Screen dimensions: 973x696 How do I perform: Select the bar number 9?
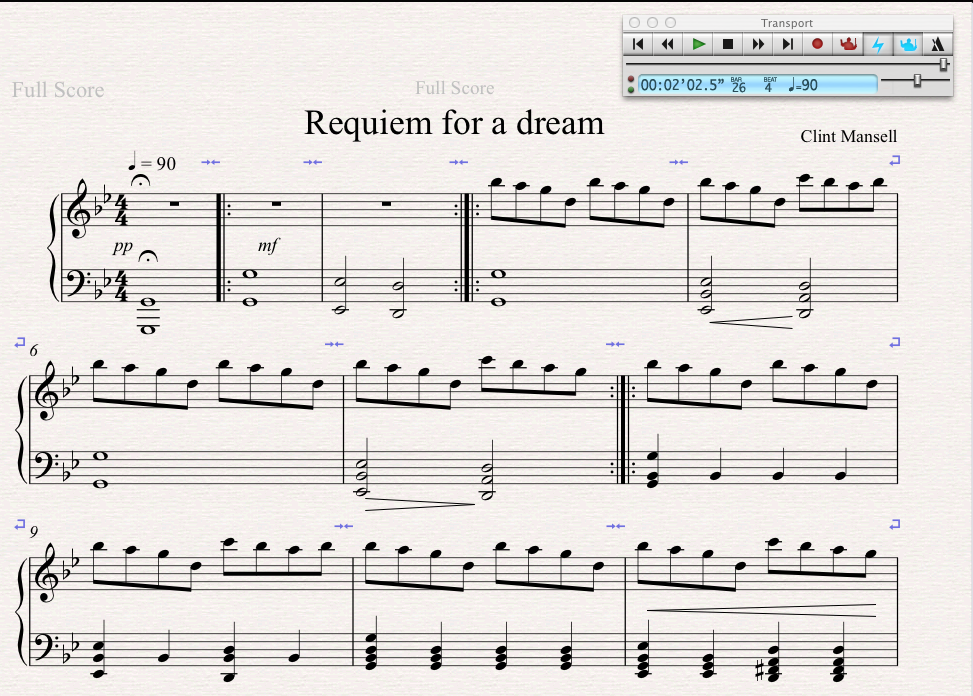pyautogui.click(x=34, y=532)
